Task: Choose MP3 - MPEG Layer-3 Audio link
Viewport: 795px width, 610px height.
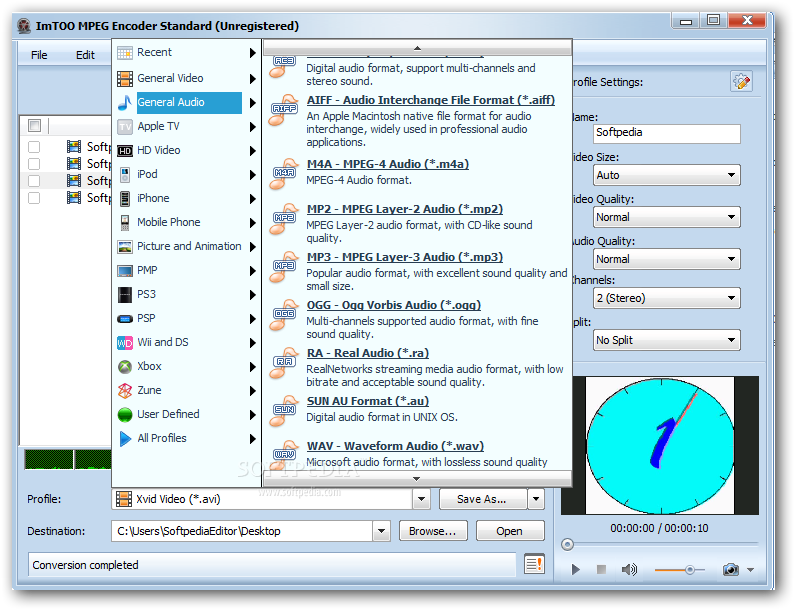Action: pyautogui.click(x=405, y=258)
